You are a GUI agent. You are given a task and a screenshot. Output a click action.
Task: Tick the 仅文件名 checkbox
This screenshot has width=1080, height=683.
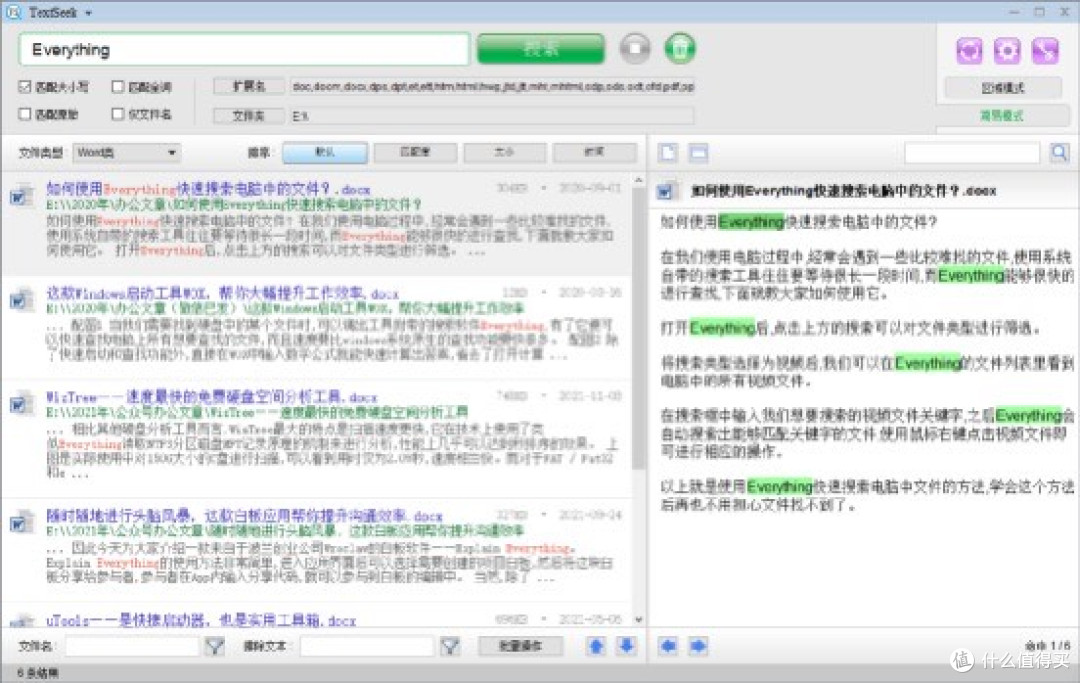[119, 114]
